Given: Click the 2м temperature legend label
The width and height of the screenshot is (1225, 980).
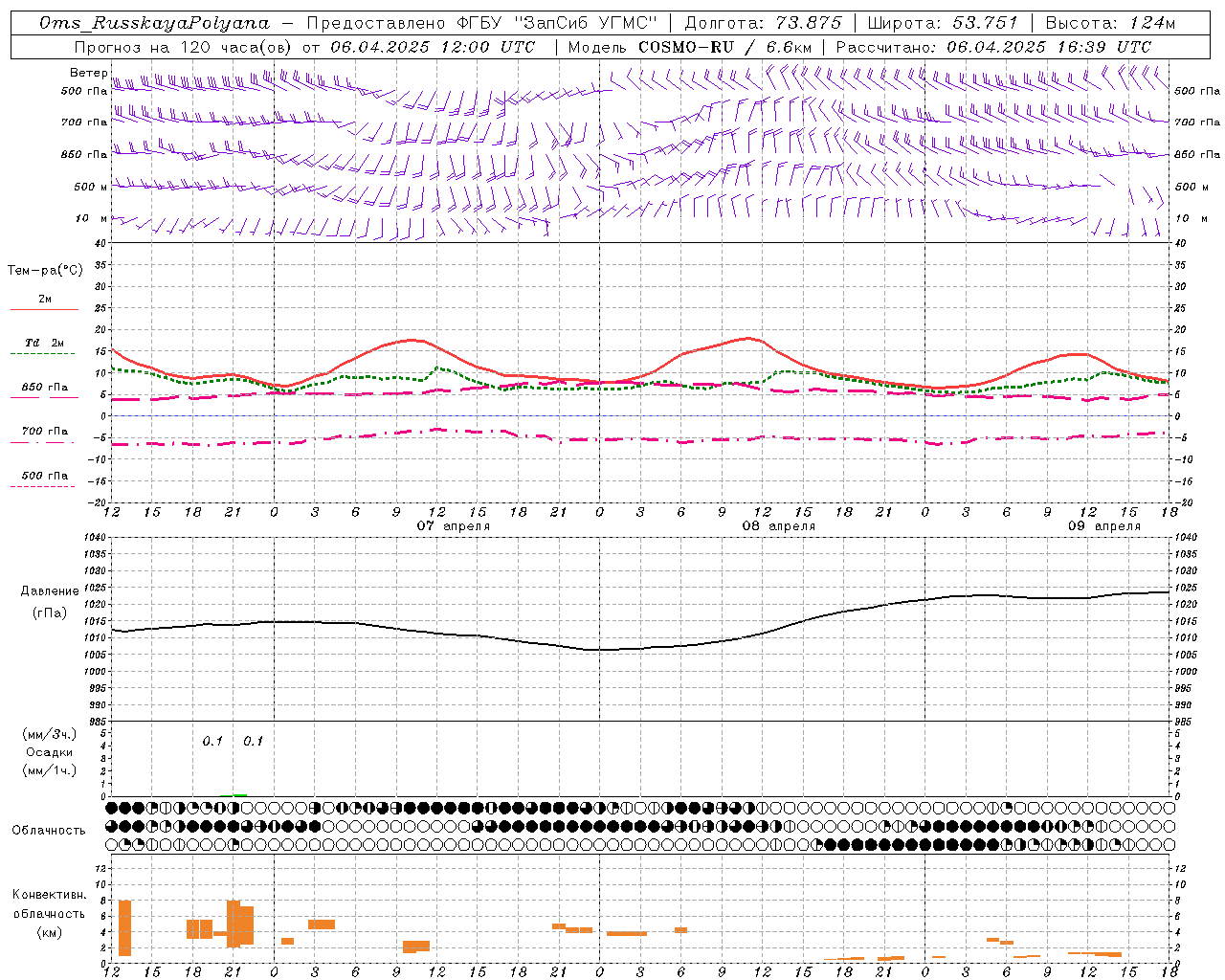Looking at the screenshot, I should click(45, 299).
